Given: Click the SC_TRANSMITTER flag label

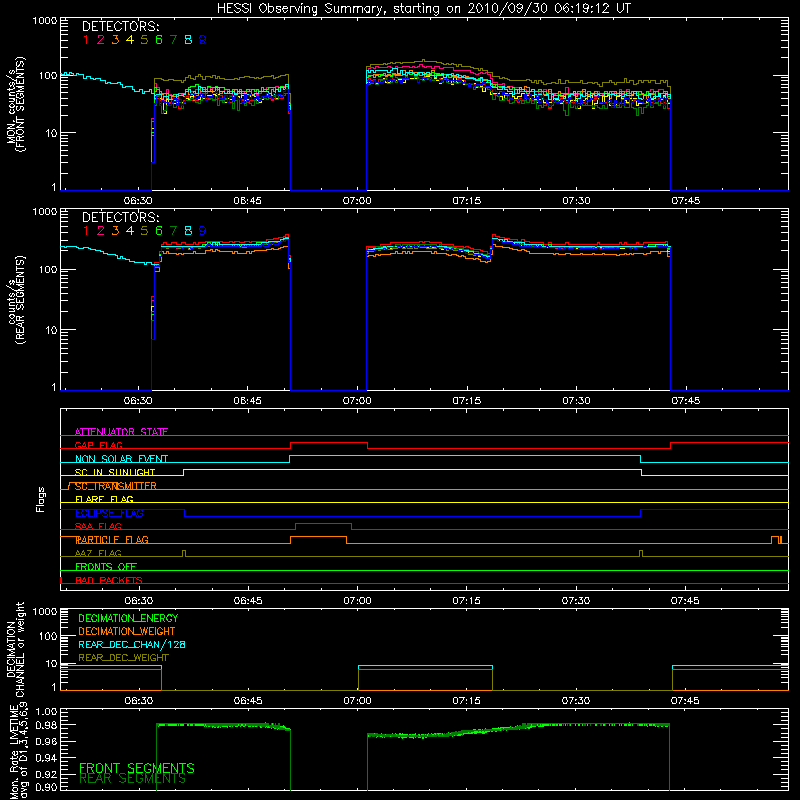Looking at the screenshot, I should [x=116, y=486].
